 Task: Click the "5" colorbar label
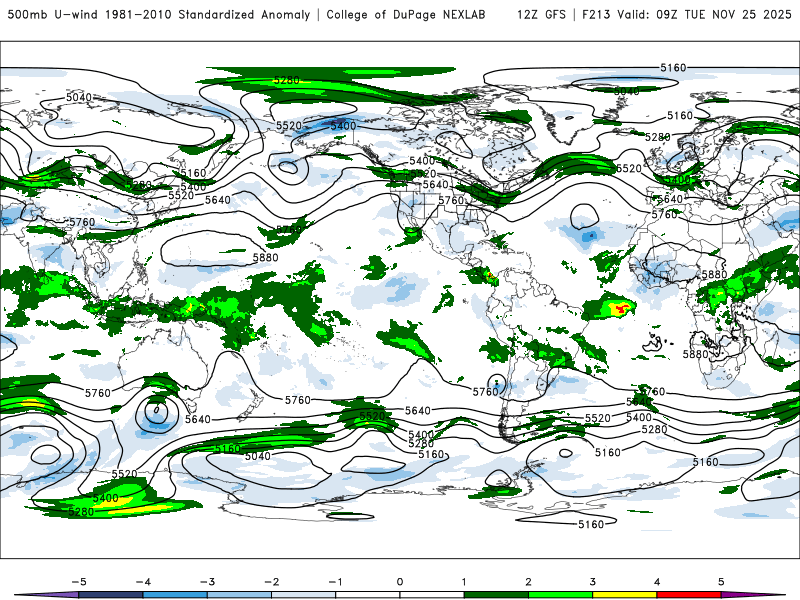[x=721, y=582]
